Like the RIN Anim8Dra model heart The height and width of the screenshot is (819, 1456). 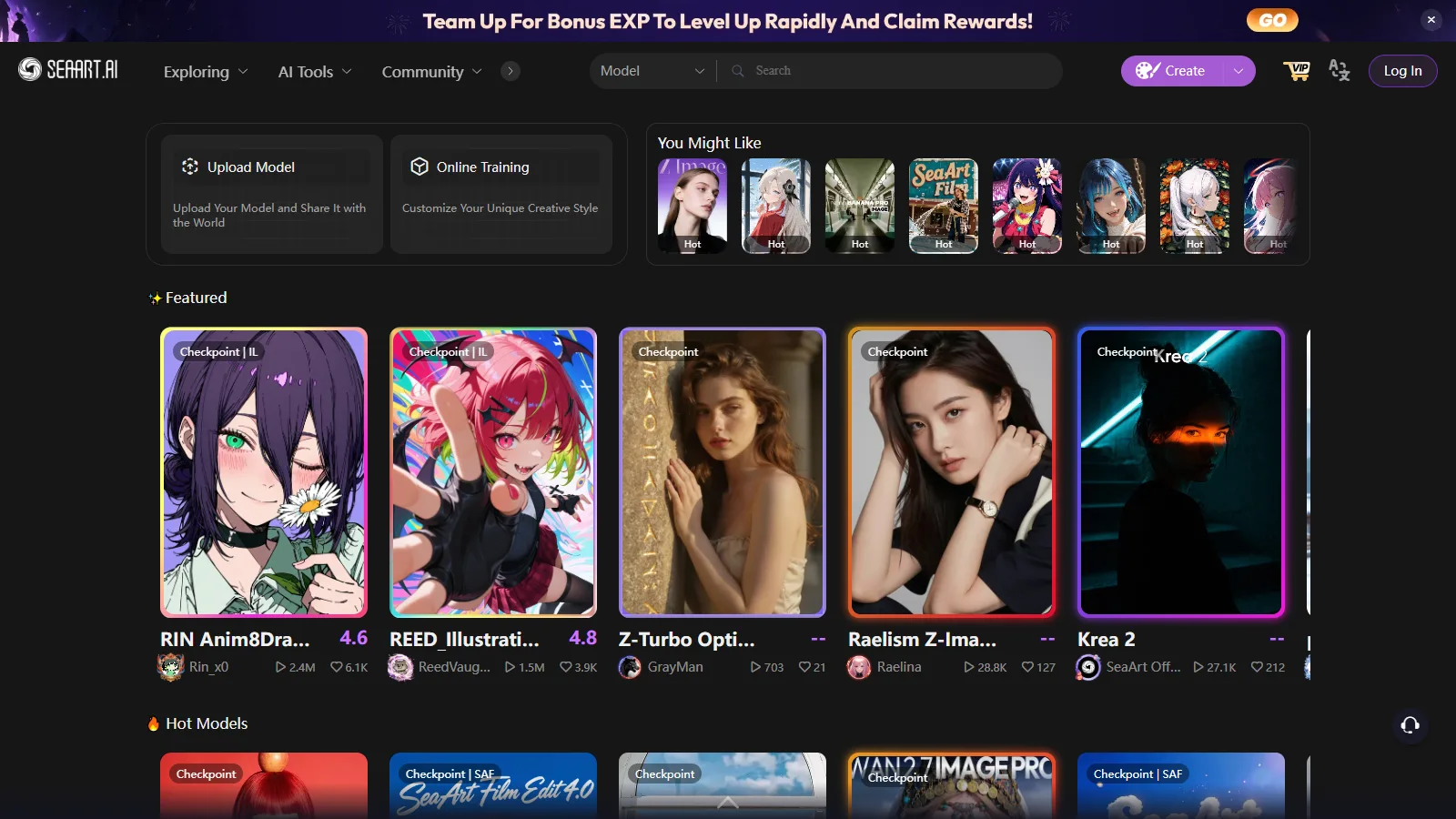[337, 667]
